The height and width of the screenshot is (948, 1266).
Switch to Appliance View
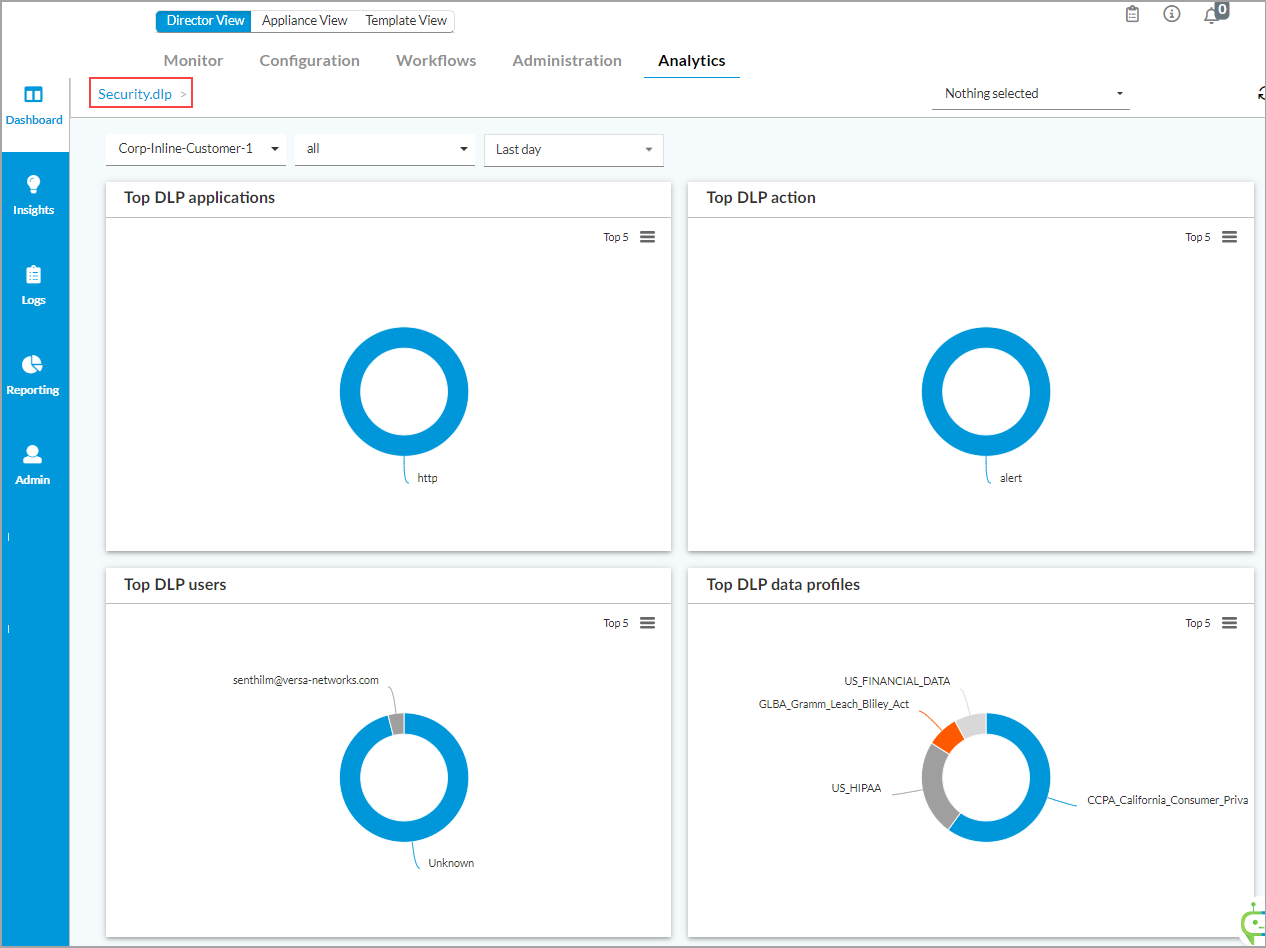coord(304,21)
